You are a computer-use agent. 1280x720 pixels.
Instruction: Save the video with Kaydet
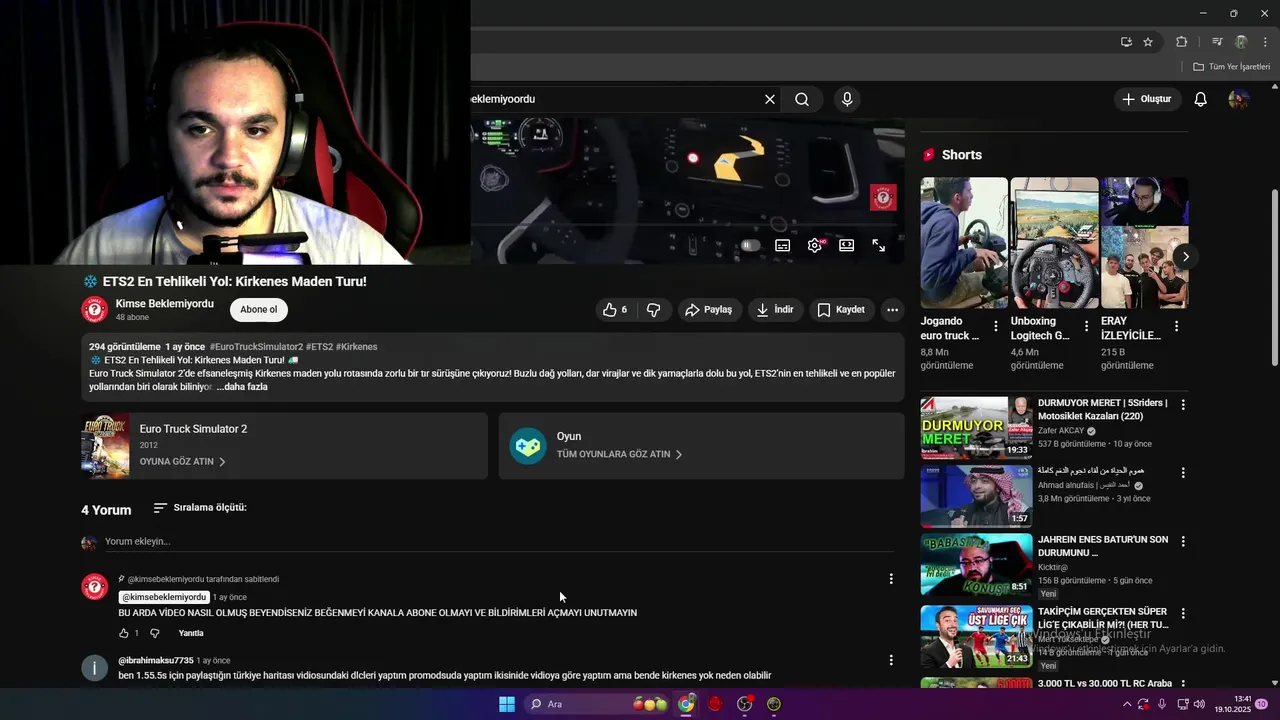(842, 310)
